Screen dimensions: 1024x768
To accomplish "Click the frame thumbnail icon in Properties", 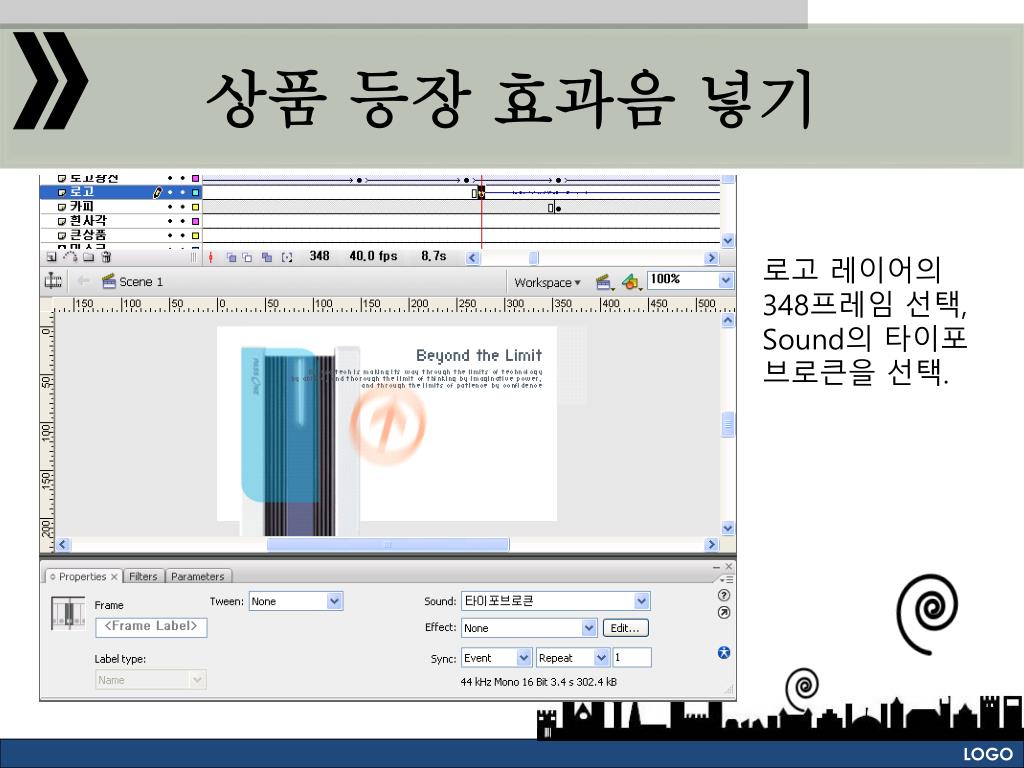I will coord(68,613).
